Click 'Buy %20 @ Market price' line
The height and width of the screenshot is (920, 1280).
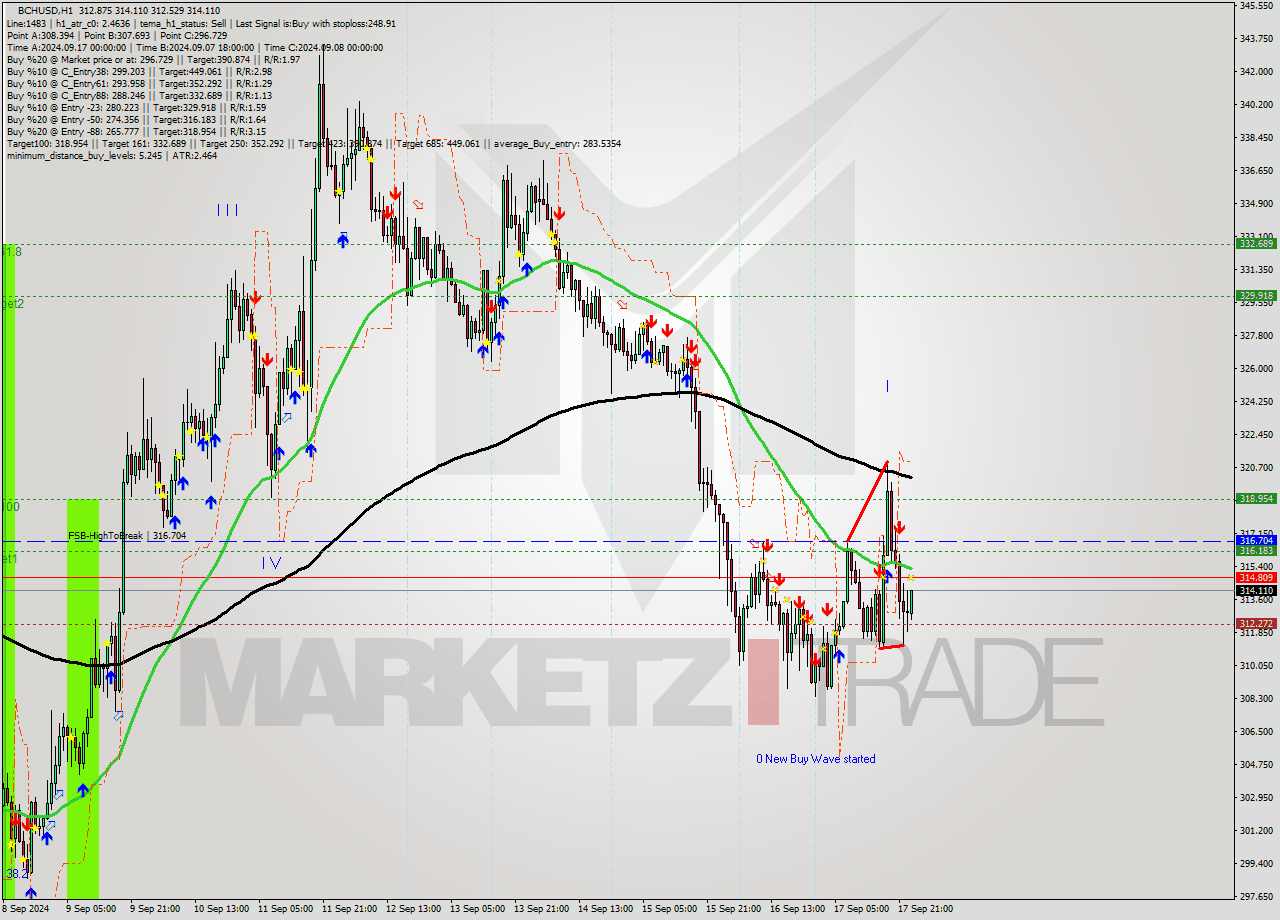point(153,59)
